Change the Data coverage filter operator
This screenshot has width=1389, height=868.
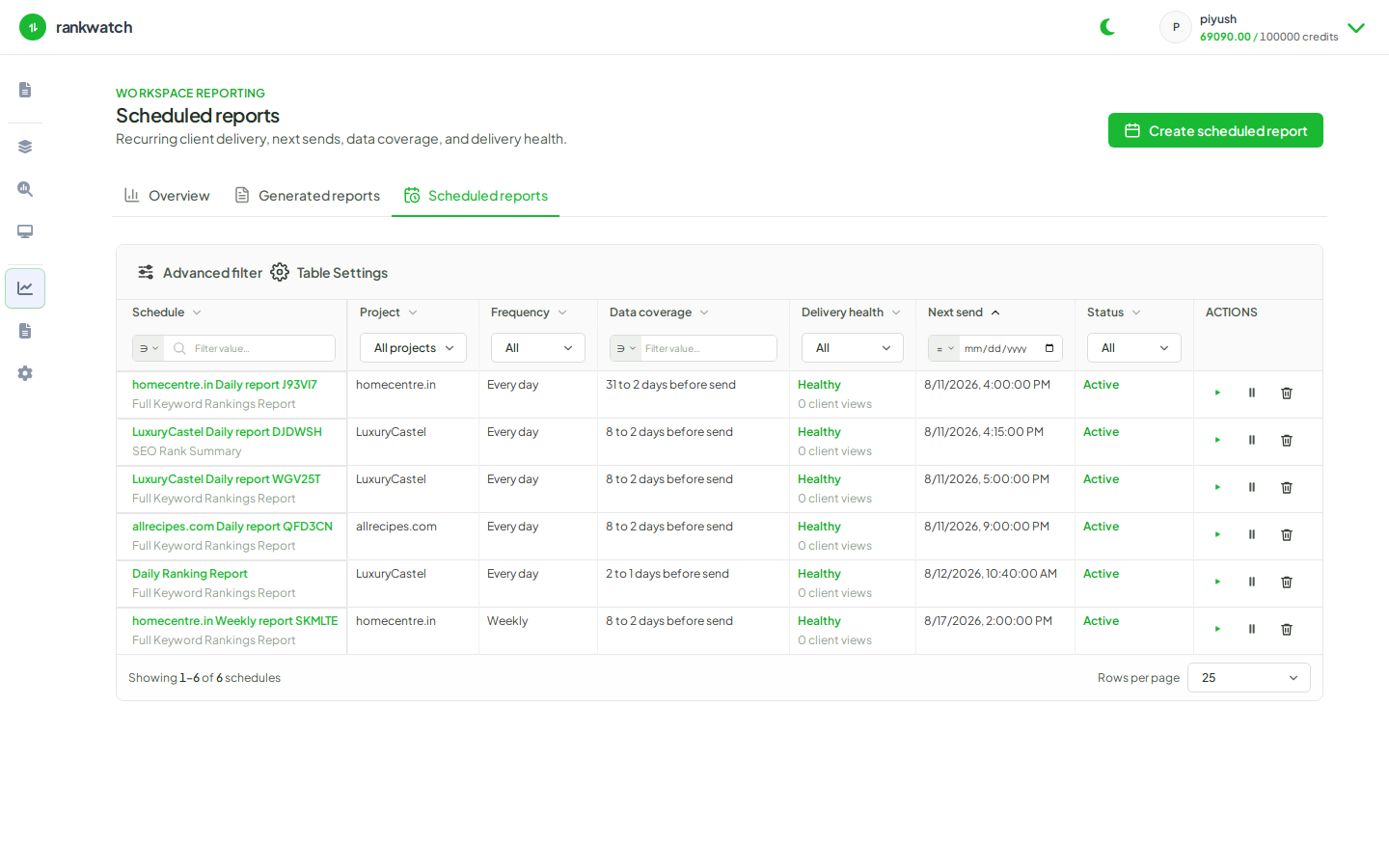[x=626, y=348]
